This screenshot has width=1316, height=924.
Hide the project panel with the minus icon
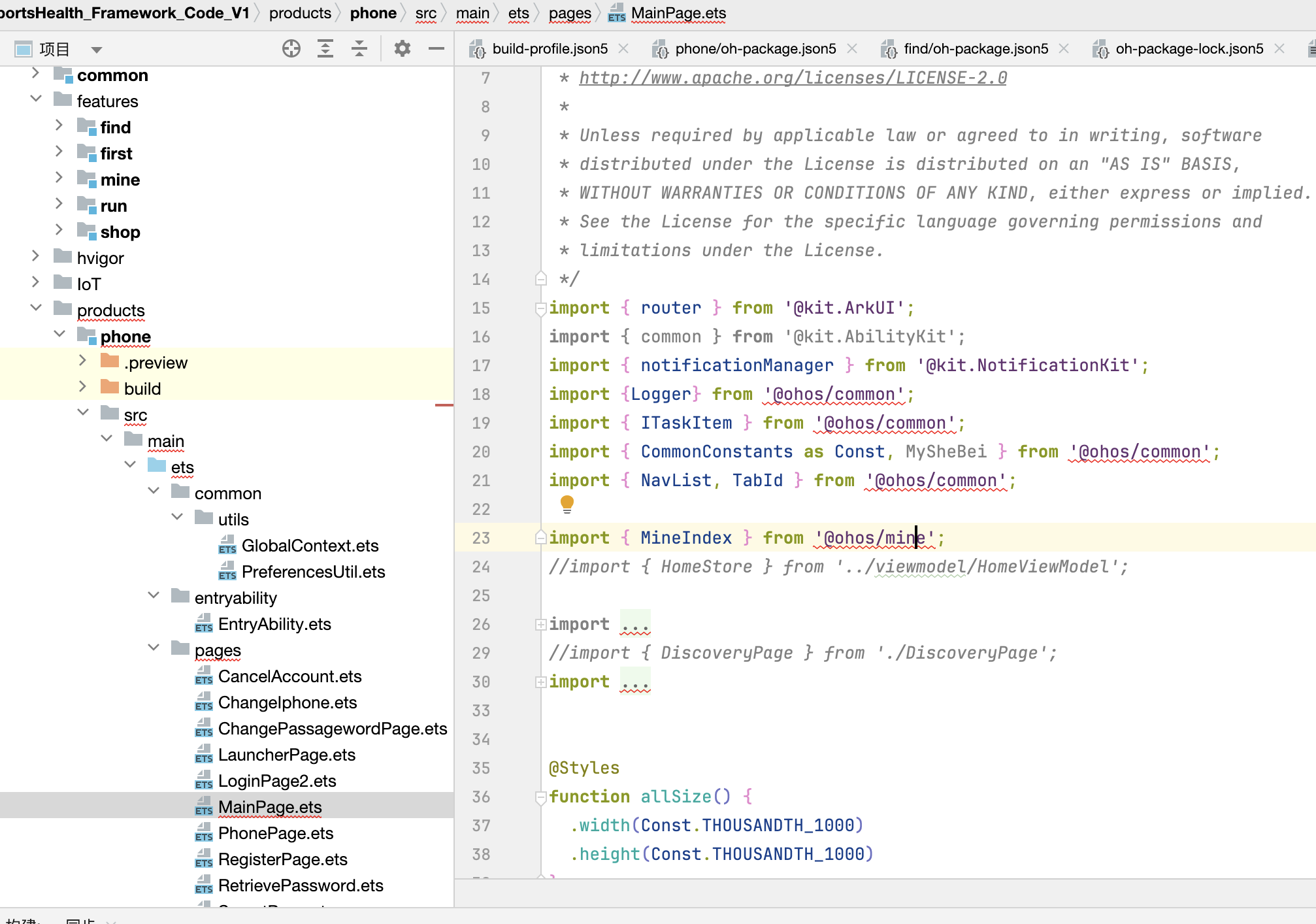tap(436, 48)
